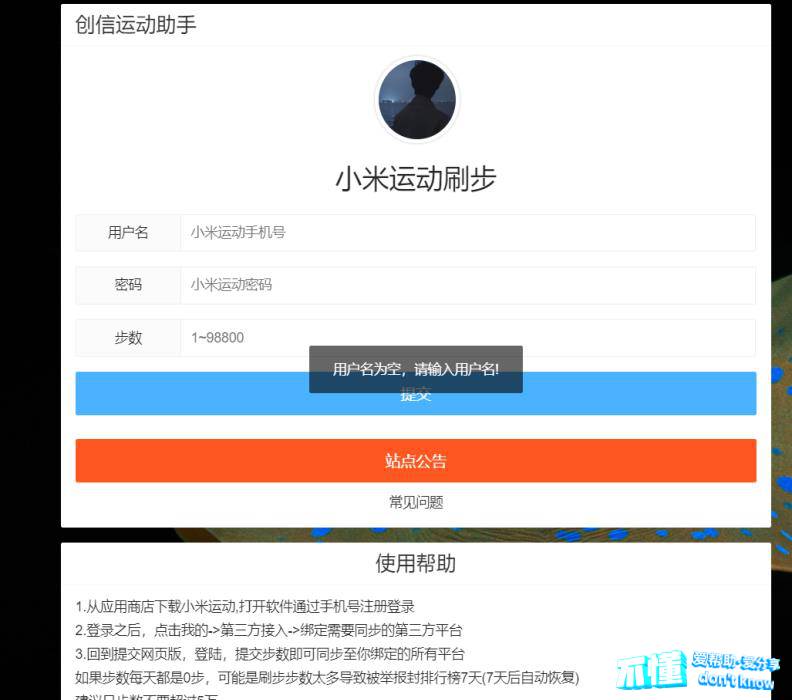Click the 如果步数每天都是0步 note line

(327, 677)
